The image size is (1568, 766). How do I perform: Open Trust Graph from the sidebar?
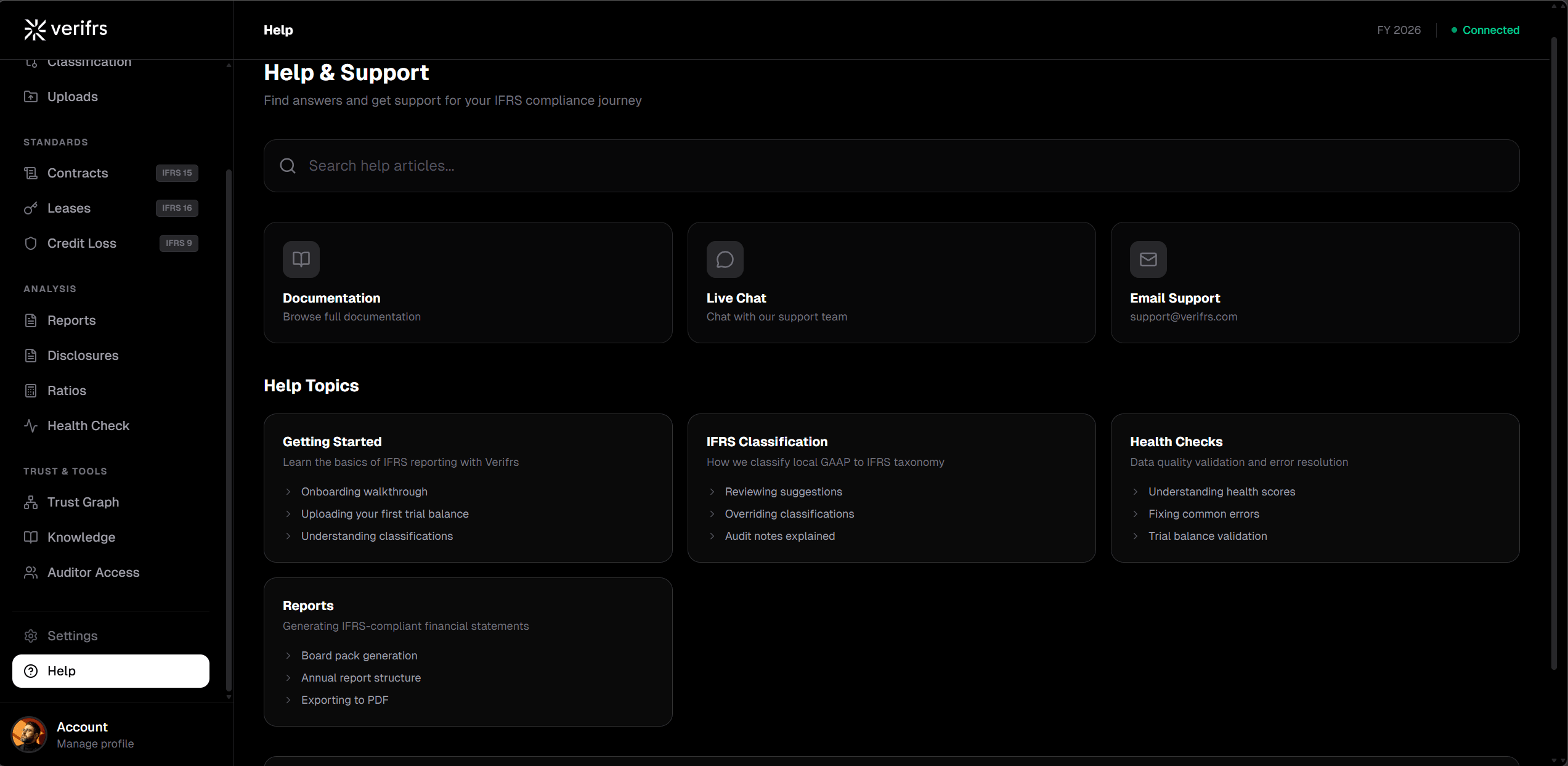pos(83,502)
